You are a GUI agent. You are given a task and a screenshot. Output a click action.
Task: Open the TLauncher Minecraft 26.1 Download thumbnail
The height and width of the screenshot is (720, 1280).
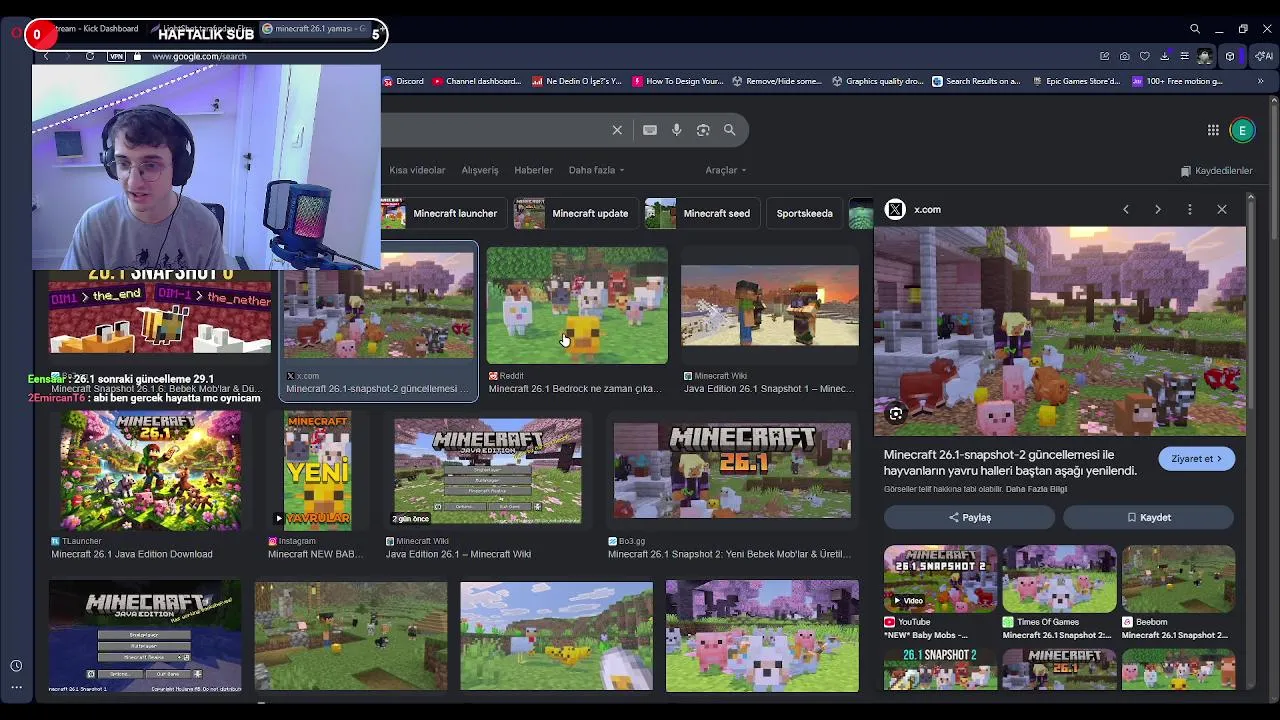150,470
